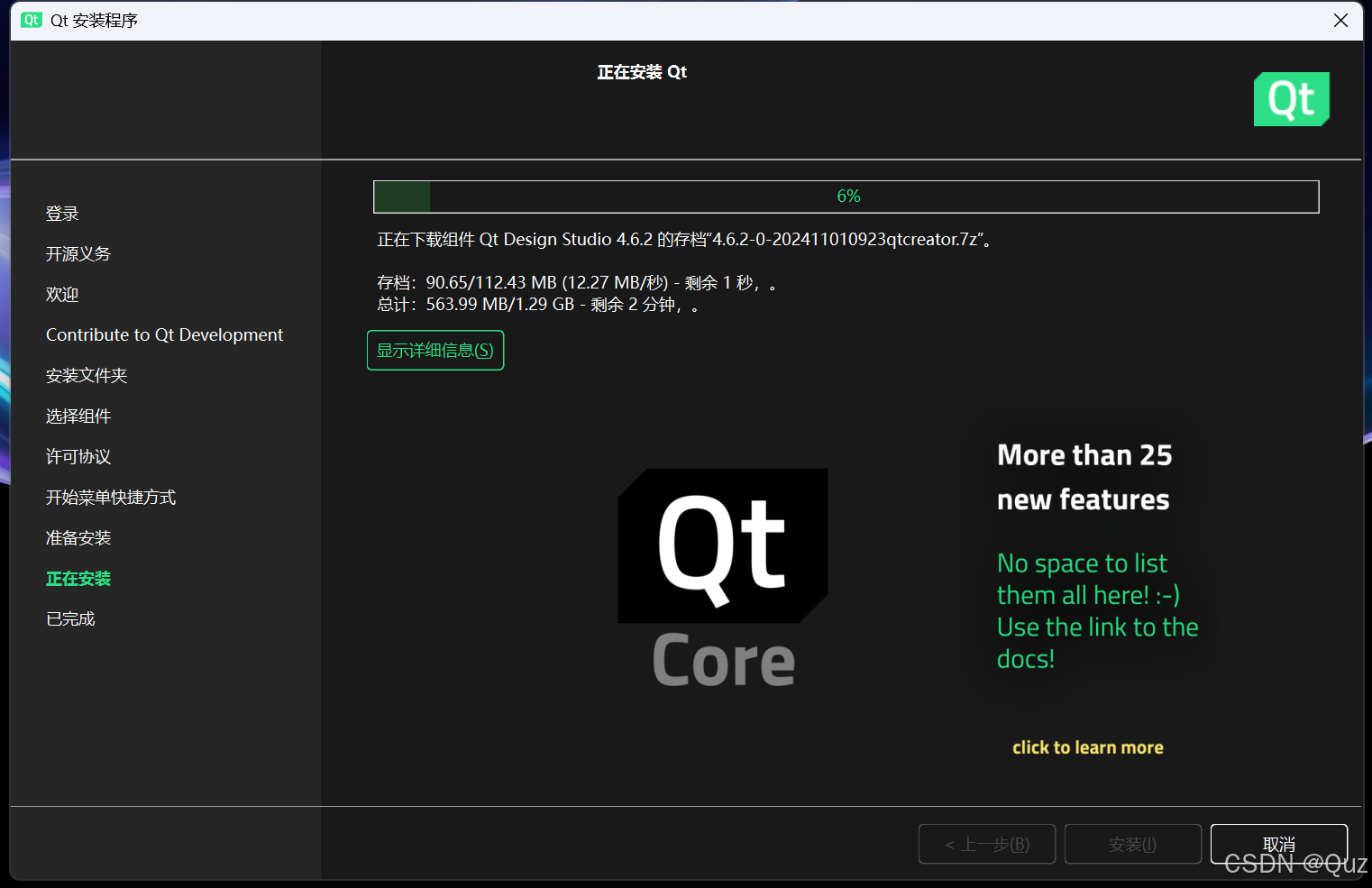The width and height of the screenshot is (1372, 888).
Task: Select the 登录 step in the sidebar
Action: click(x=61, y=213)
